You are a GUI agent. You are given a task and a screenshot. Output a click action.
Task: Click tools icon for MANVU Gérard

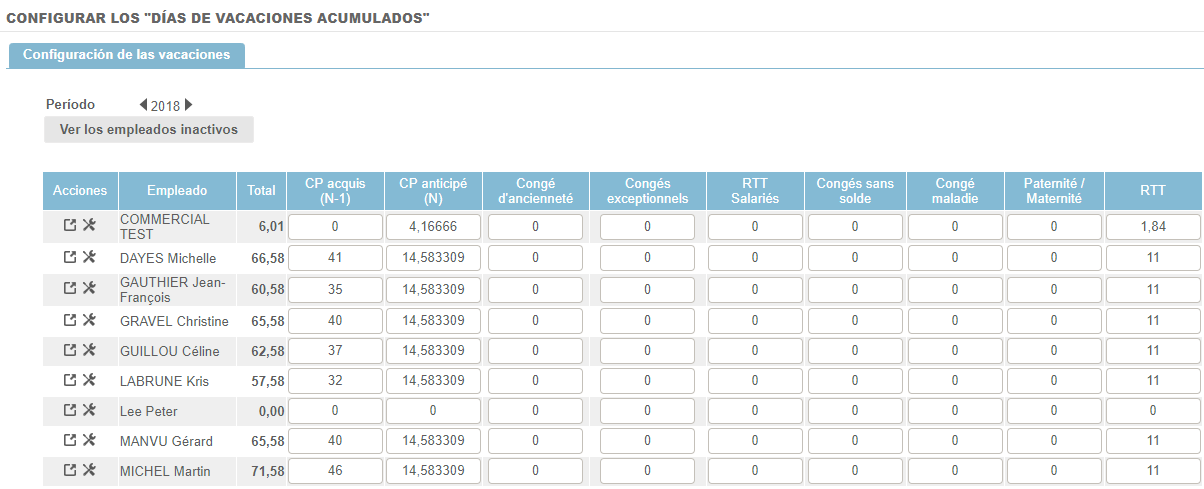(89, 440)
